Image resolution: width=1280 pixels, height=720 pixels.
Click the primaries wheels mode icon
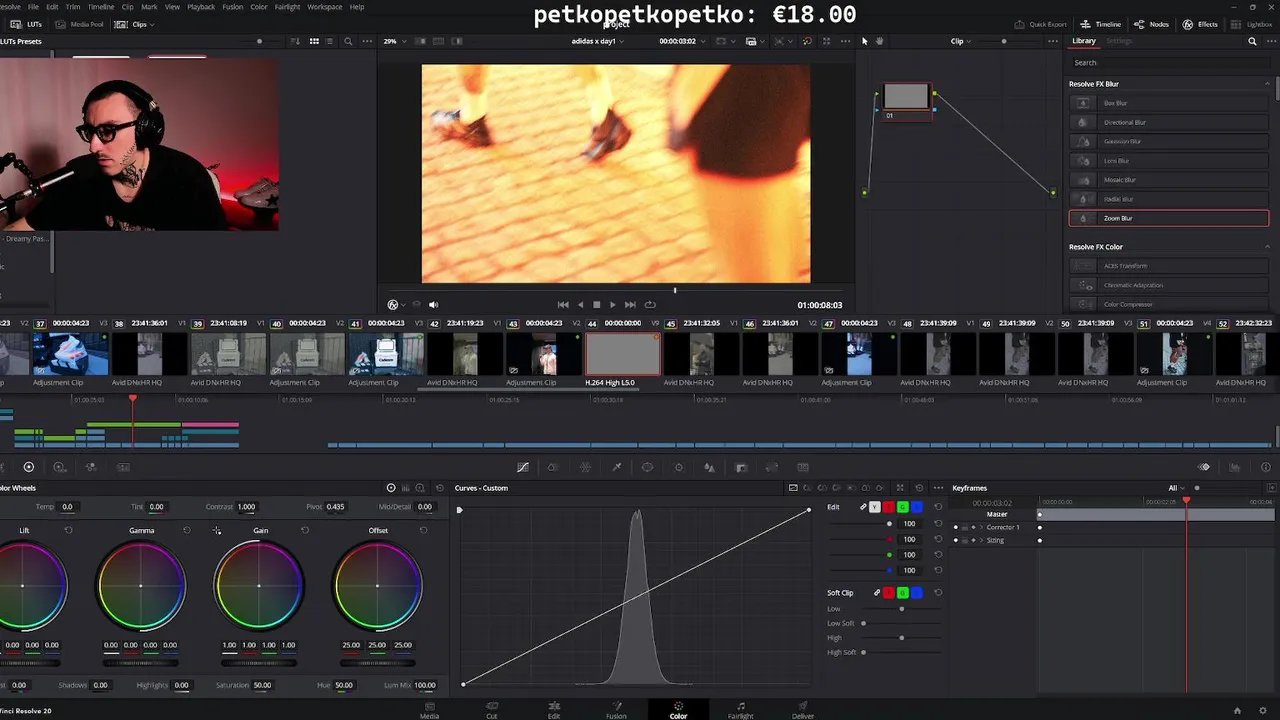pos(391,488)
